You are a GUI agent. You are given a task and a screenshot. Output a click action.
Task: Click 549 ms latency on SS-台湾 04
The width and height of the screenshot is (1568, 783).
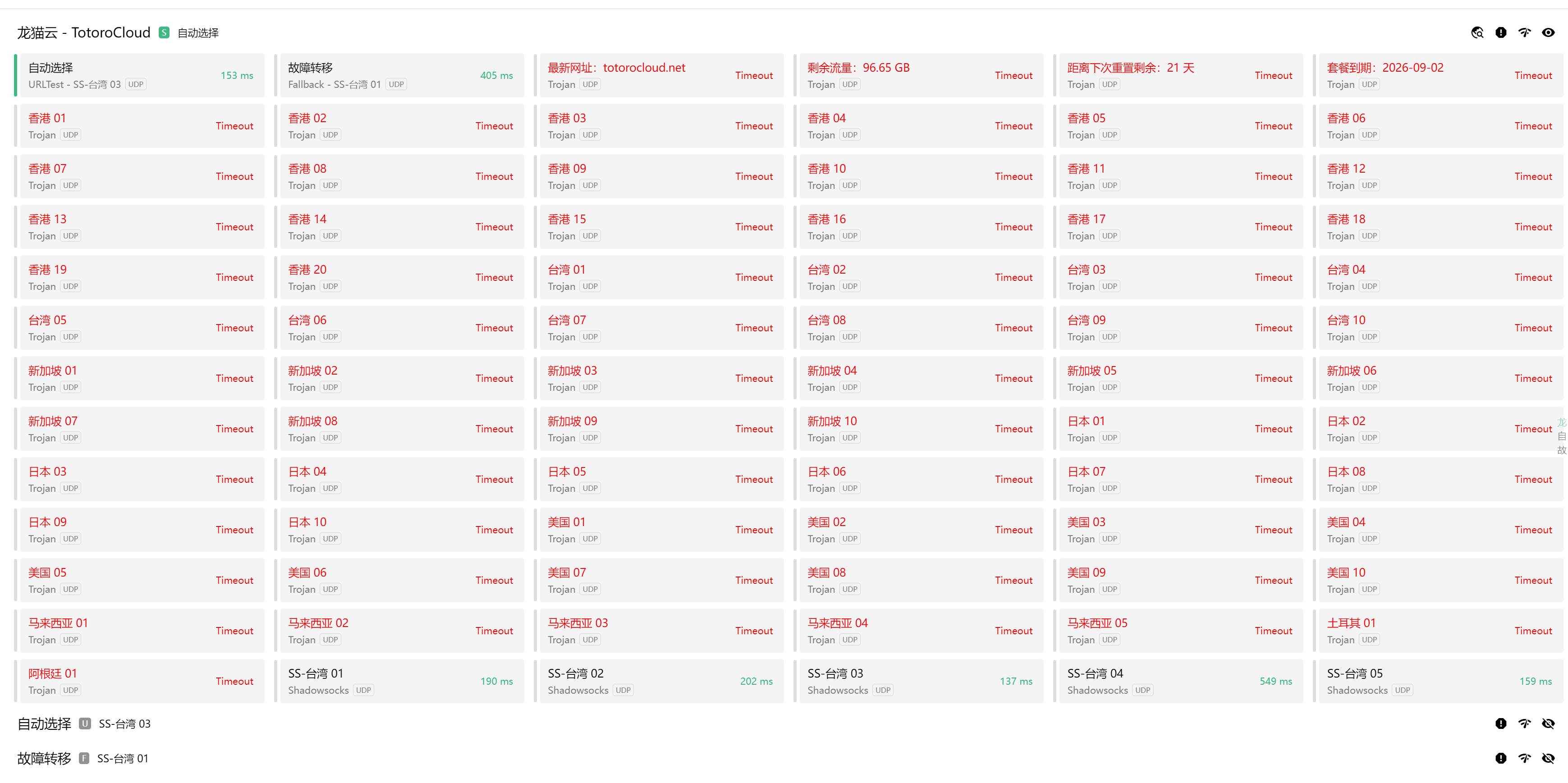(x=1275, y=682)
